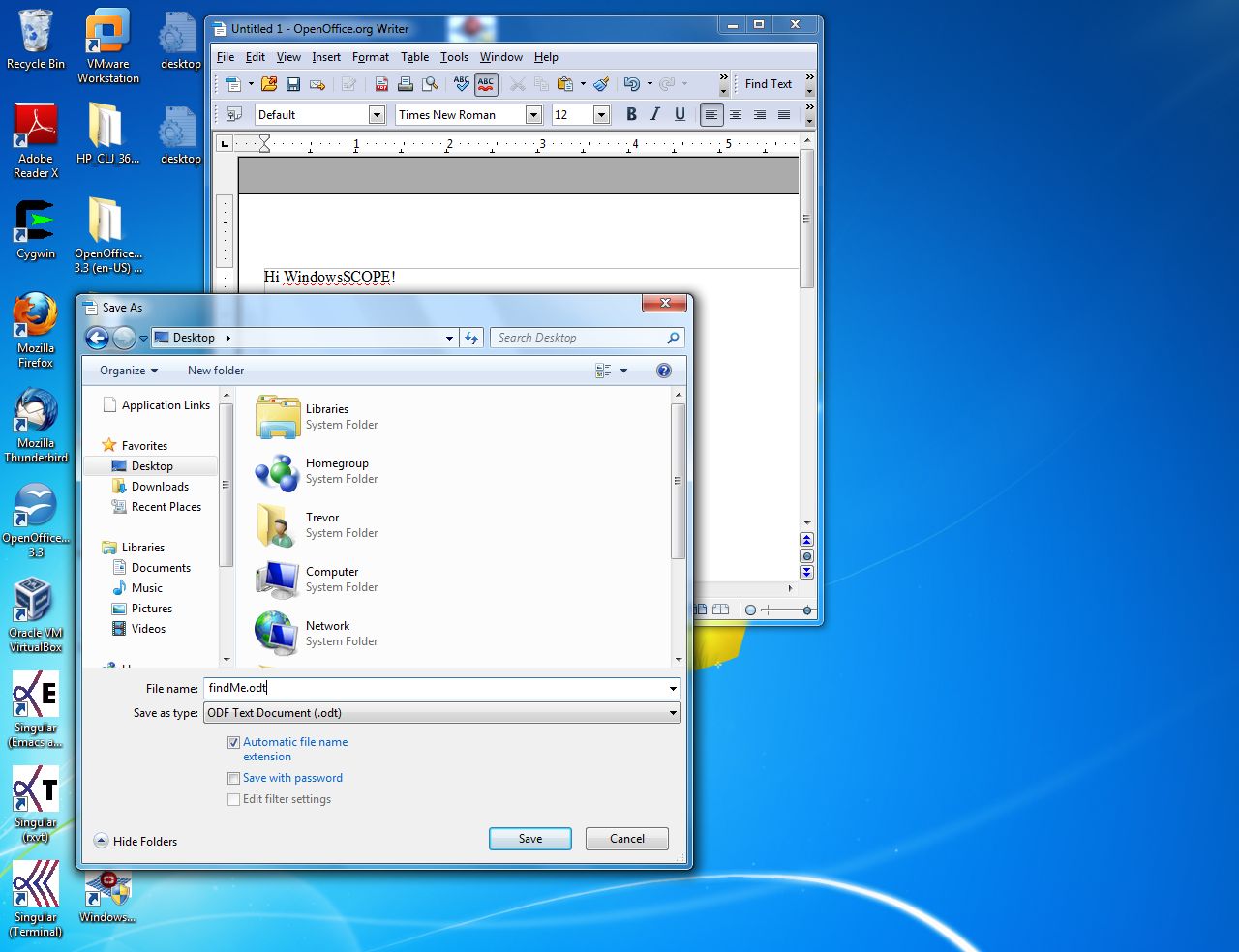Screen dimensions: 1239x952
Task: Open the Change your view options arrow
Action: pos(623,371)
